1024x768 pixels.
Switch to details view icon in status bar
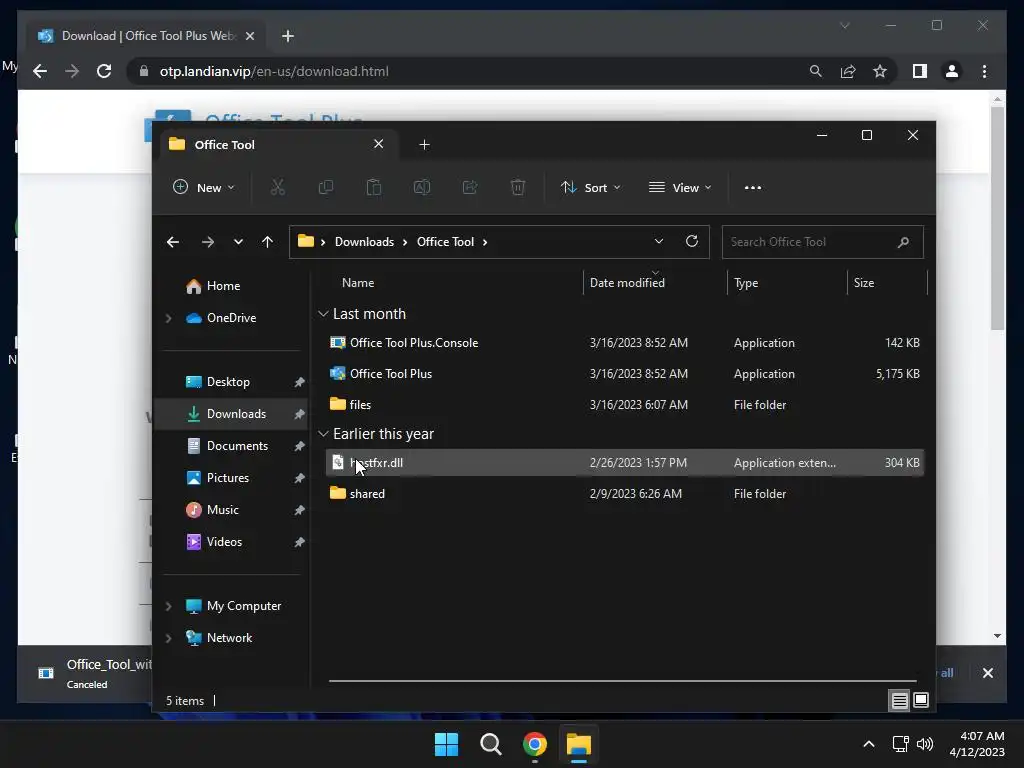coord(899,701)
